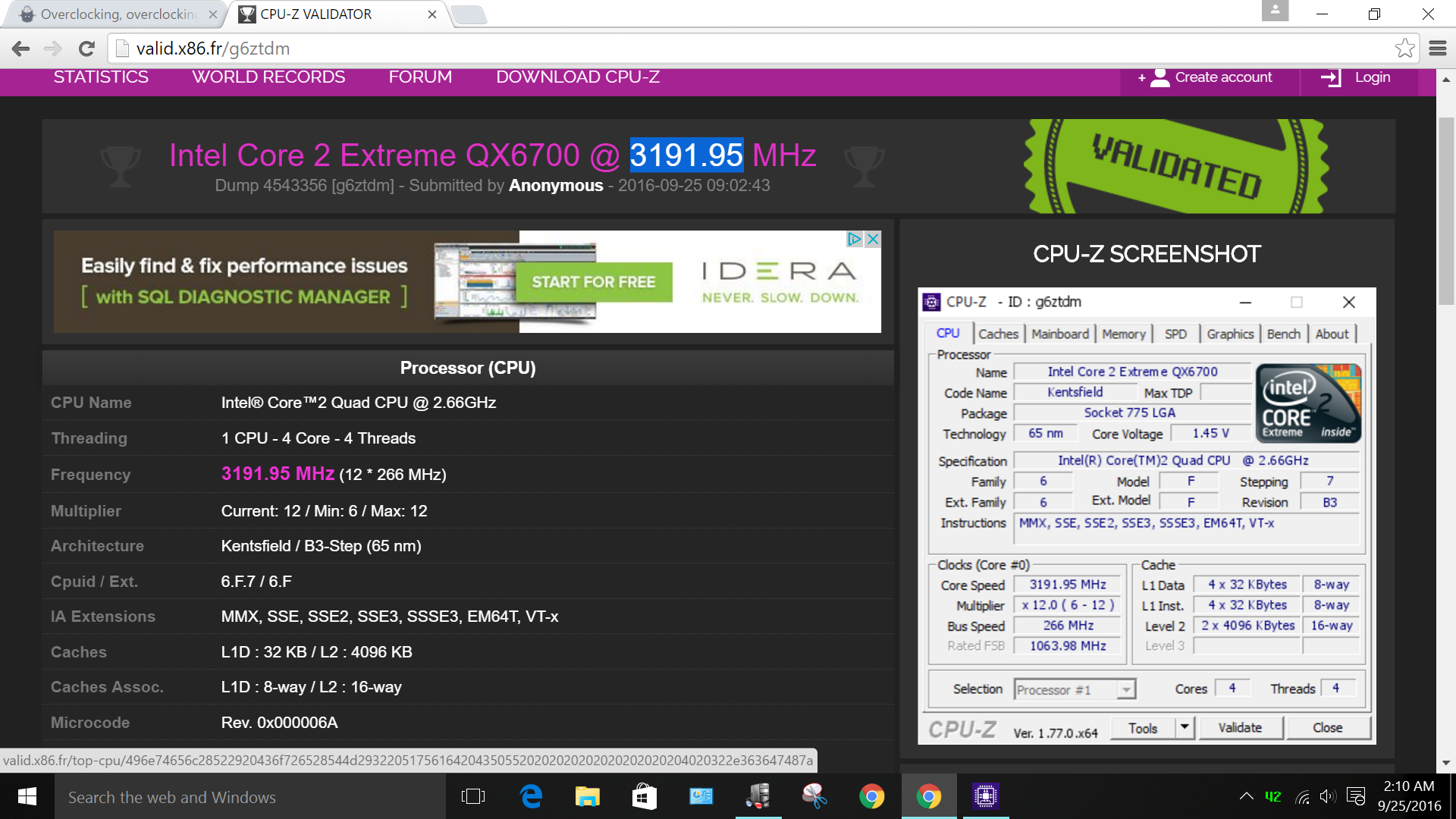Select the Caches tab in CPU-Z

pos(998,334)
